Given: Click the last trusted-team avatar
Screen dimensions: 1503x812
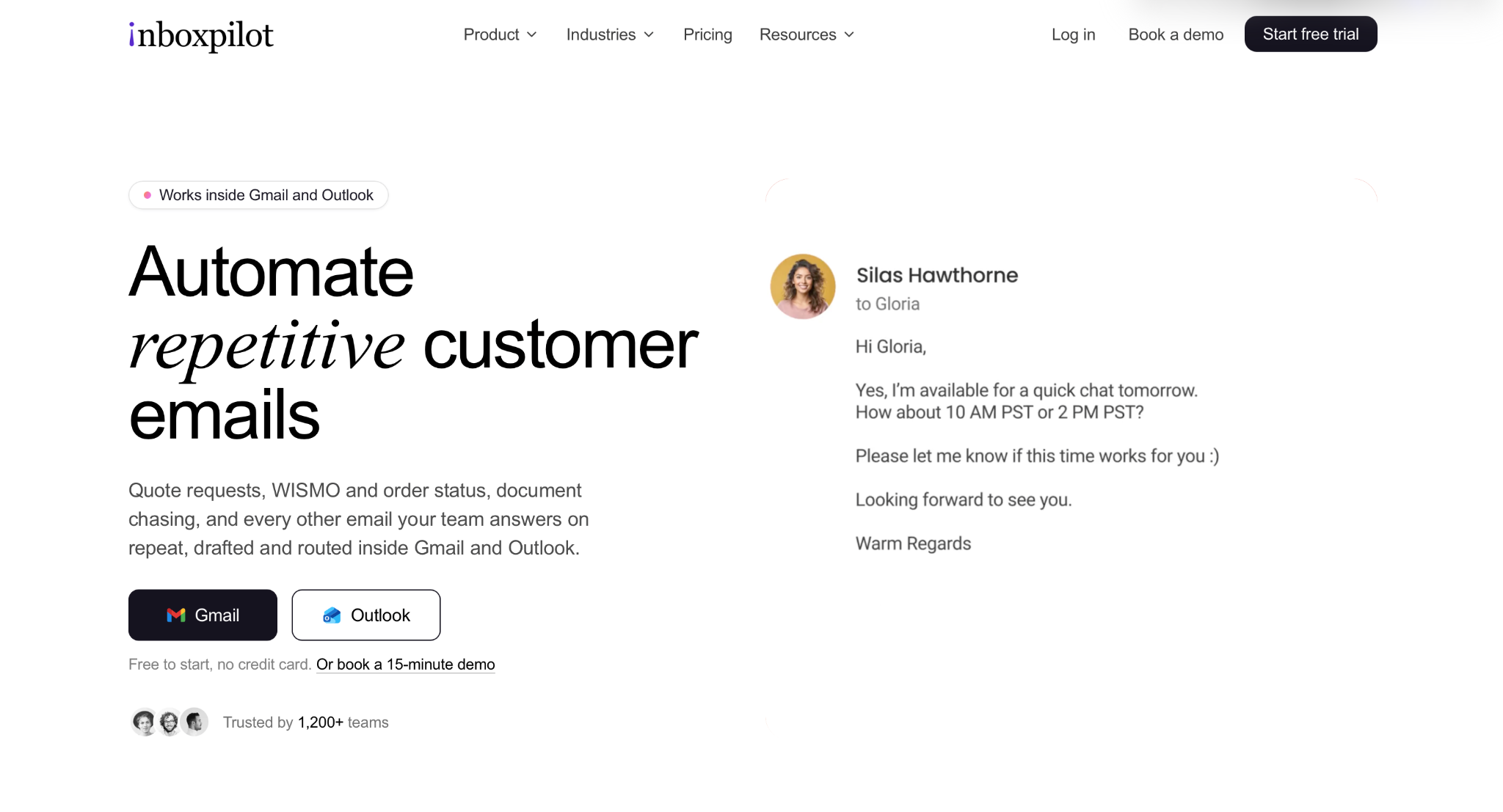Looking at the screenshot, I should pyautogui.click(x=194, y=723).
